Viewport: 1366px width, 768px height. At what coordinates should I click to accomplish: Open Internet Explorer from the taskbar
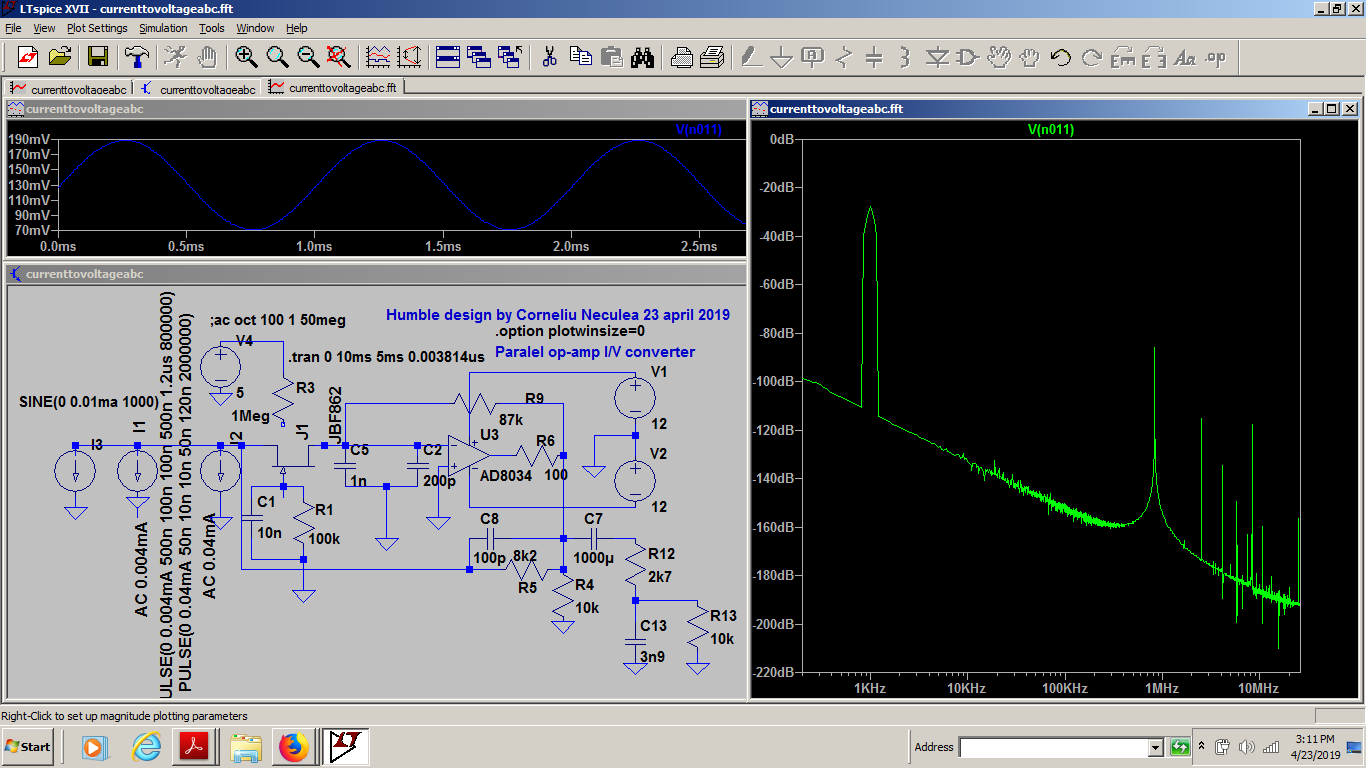pos(146,747)
